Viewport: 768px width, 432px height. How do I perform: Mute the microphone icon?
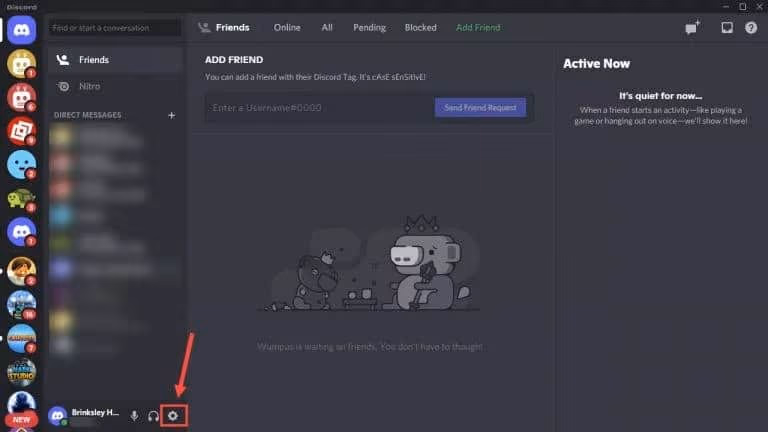[134, 416]
